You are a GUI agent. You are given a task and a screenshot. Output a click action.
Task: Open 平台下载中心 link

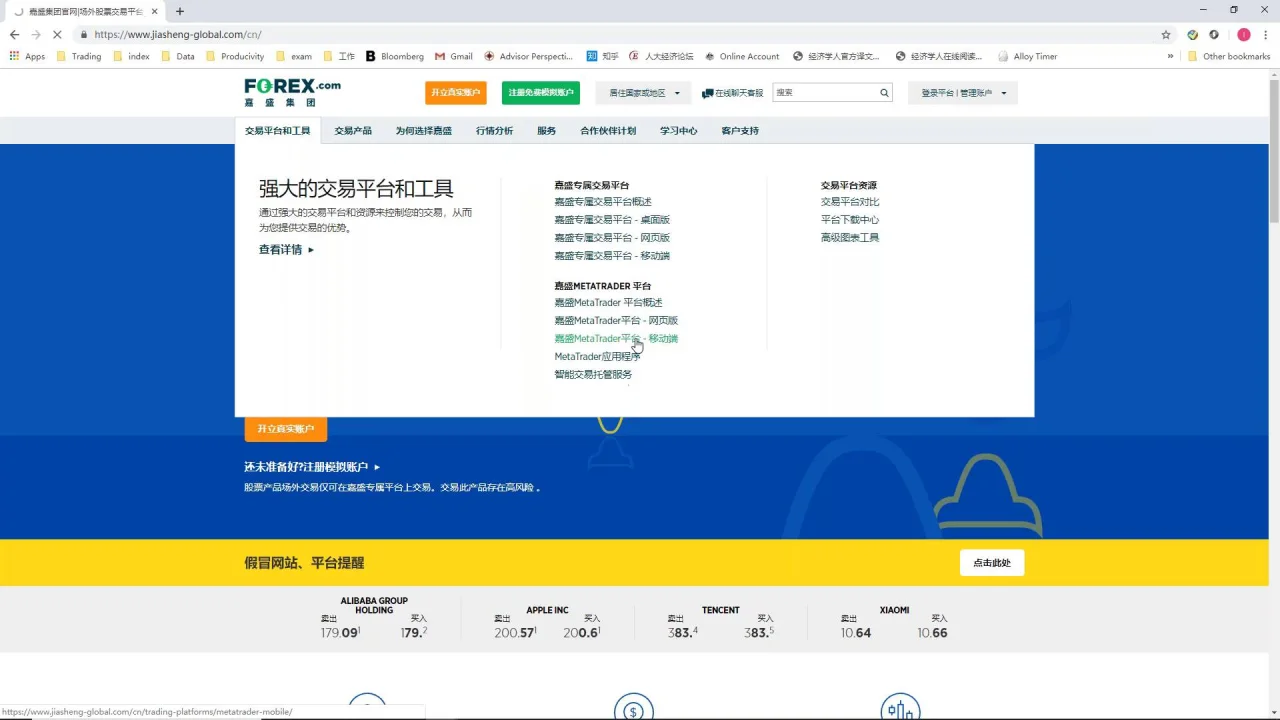[x=850, y=220]
